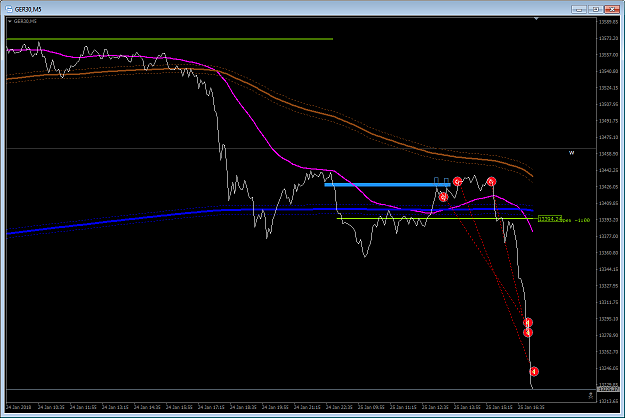Click the small icon at bottom-right of chart
The width and height of the screenshot is (625, 418).
pyautogui.click(x=591, y=395)
